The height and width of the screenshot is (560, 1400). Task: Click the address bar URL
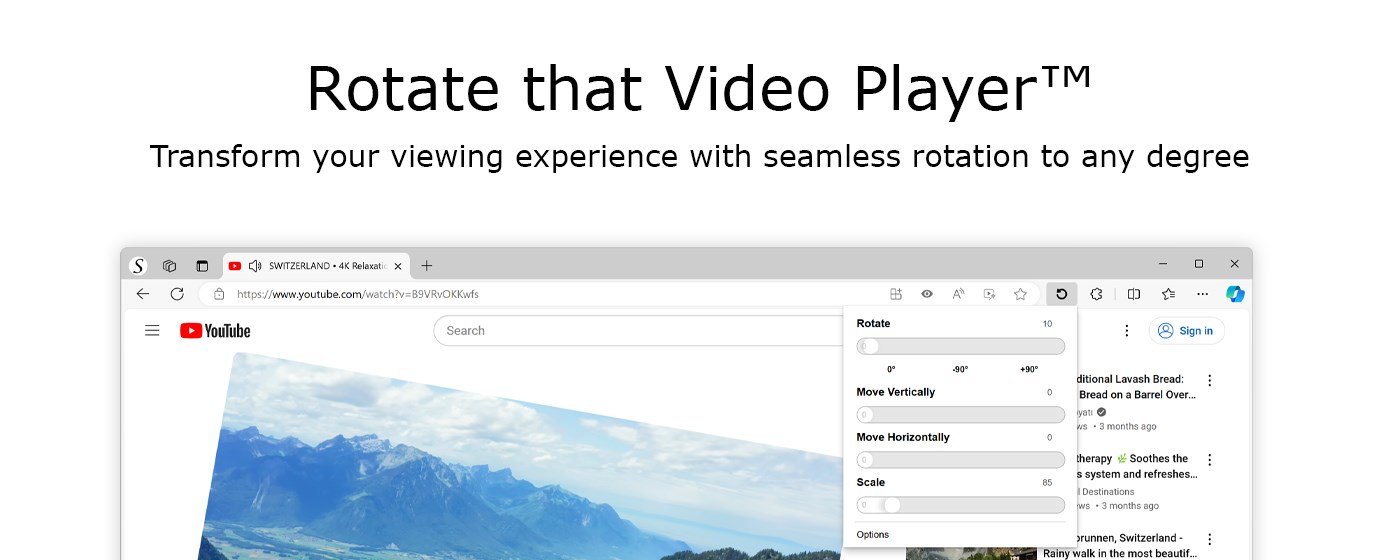(x=358, y=294)
